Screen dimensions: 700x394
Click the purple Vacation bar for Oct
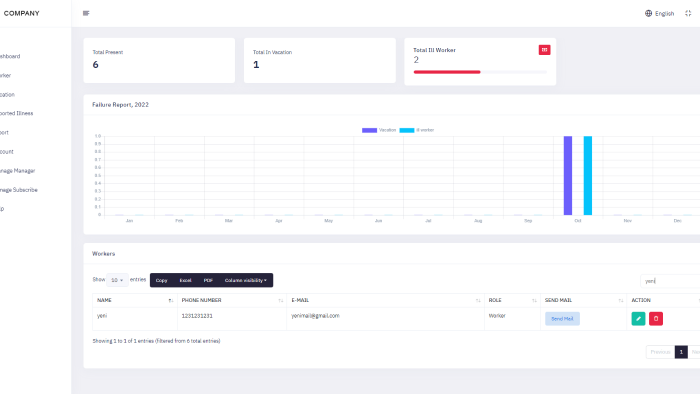pyautogui.click(x=568, y=175)
